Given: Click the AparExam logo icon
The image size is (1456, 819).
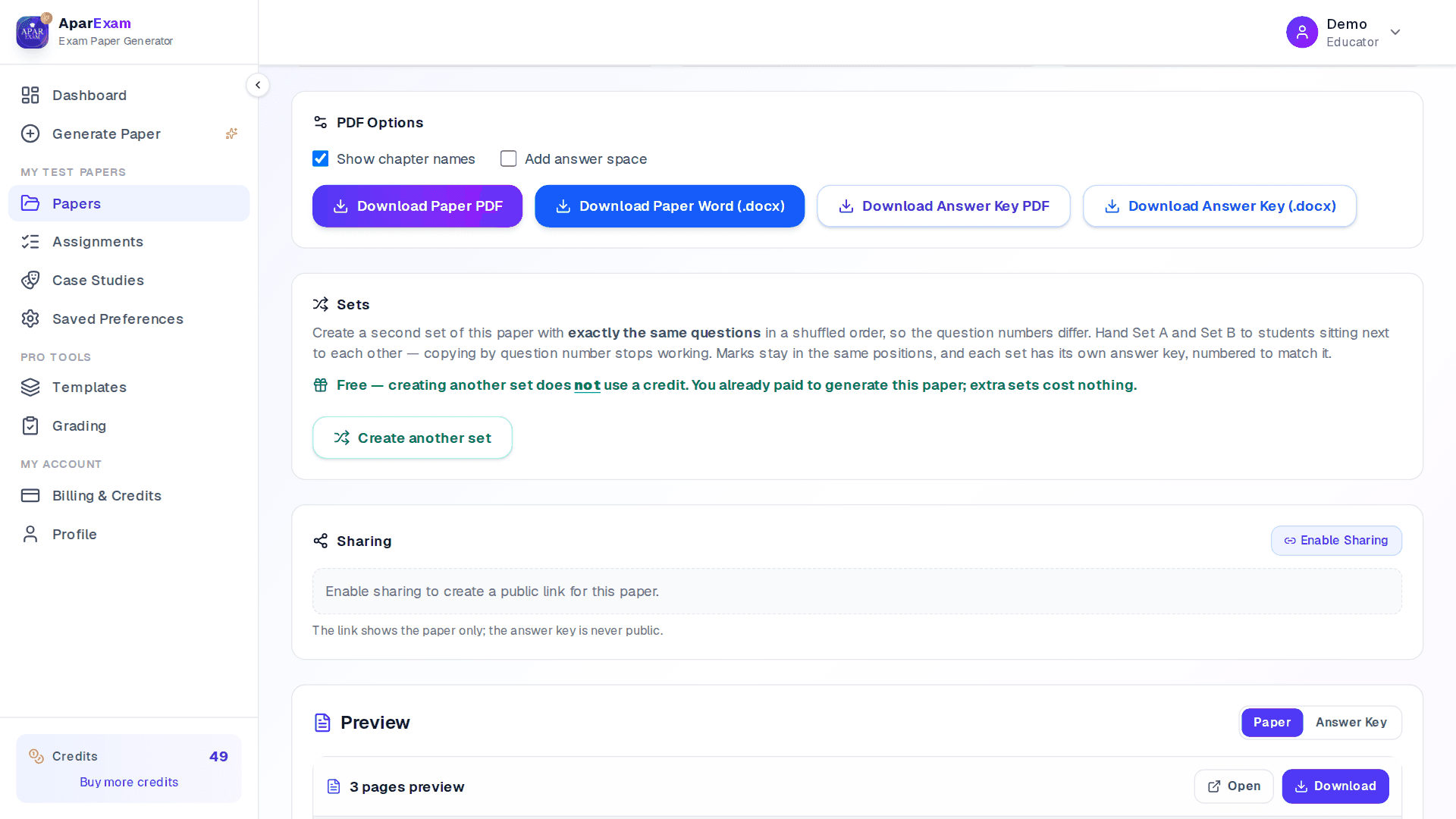Looking at the screenshot, I should (33, 32).
